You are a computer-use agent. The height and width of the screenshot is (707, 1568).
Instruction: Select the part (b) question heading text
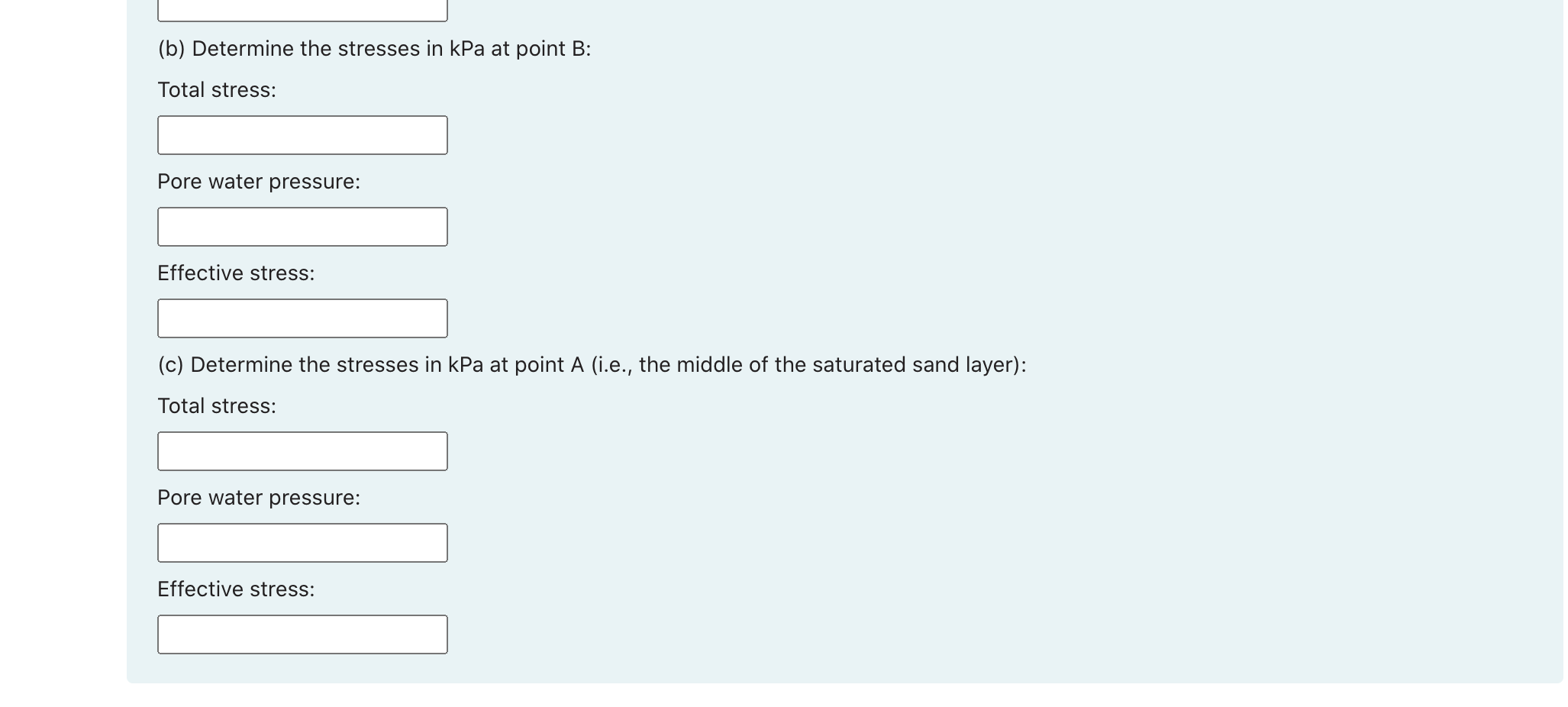(373, 49)
